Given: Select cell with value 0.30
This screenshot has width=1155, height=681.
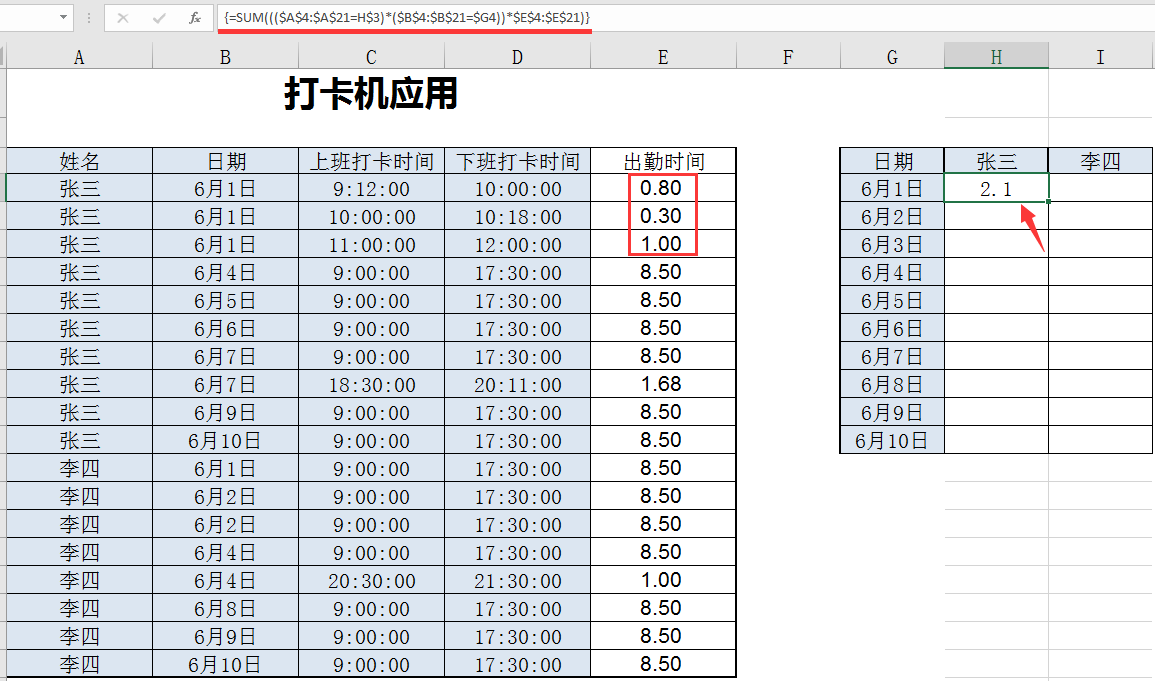Looking at the screenshot, I should point(663,216).
